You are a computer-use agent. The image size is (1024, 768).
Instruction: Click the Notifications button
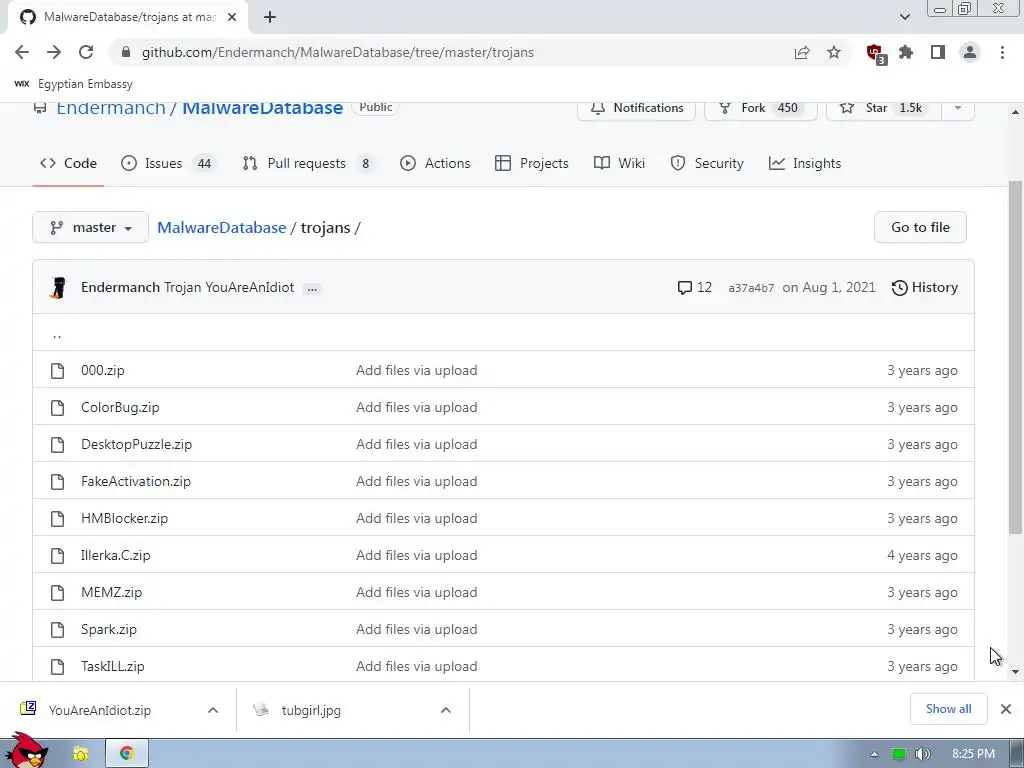(636, 108)
